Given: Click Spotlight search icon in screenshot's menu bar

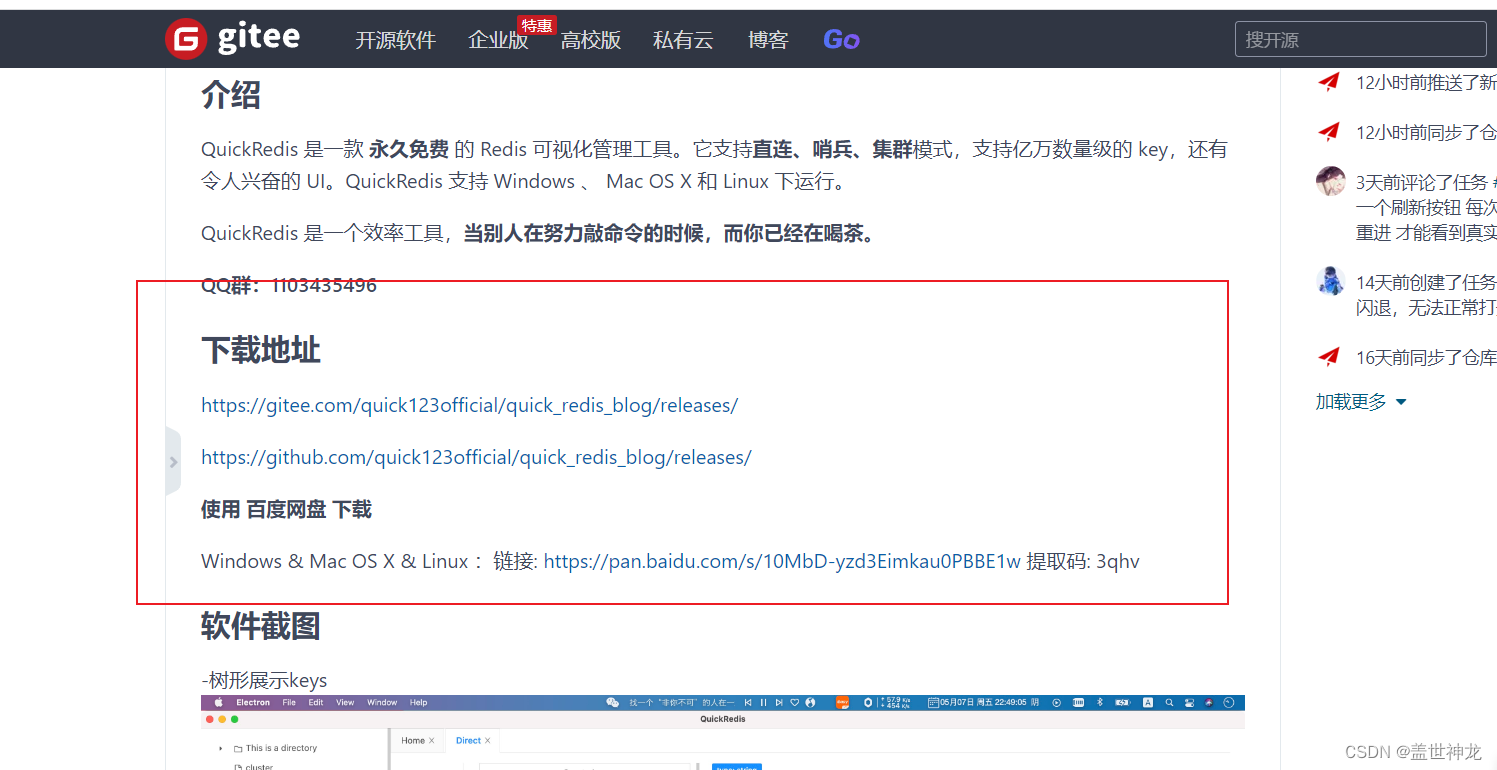Looking at the screenshot, I should (1169, 703).
